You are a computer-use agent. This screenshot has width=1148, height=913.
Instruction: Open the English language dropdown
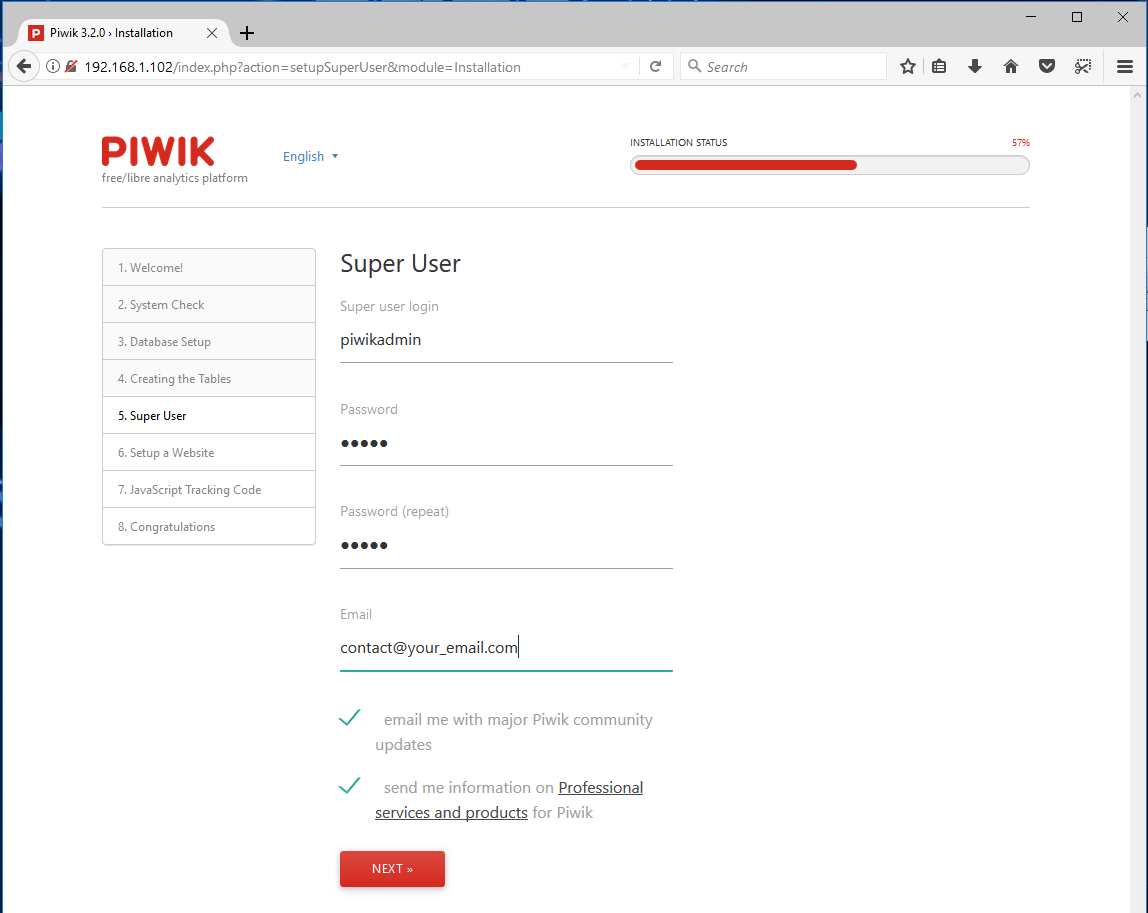tap(310, 157)
